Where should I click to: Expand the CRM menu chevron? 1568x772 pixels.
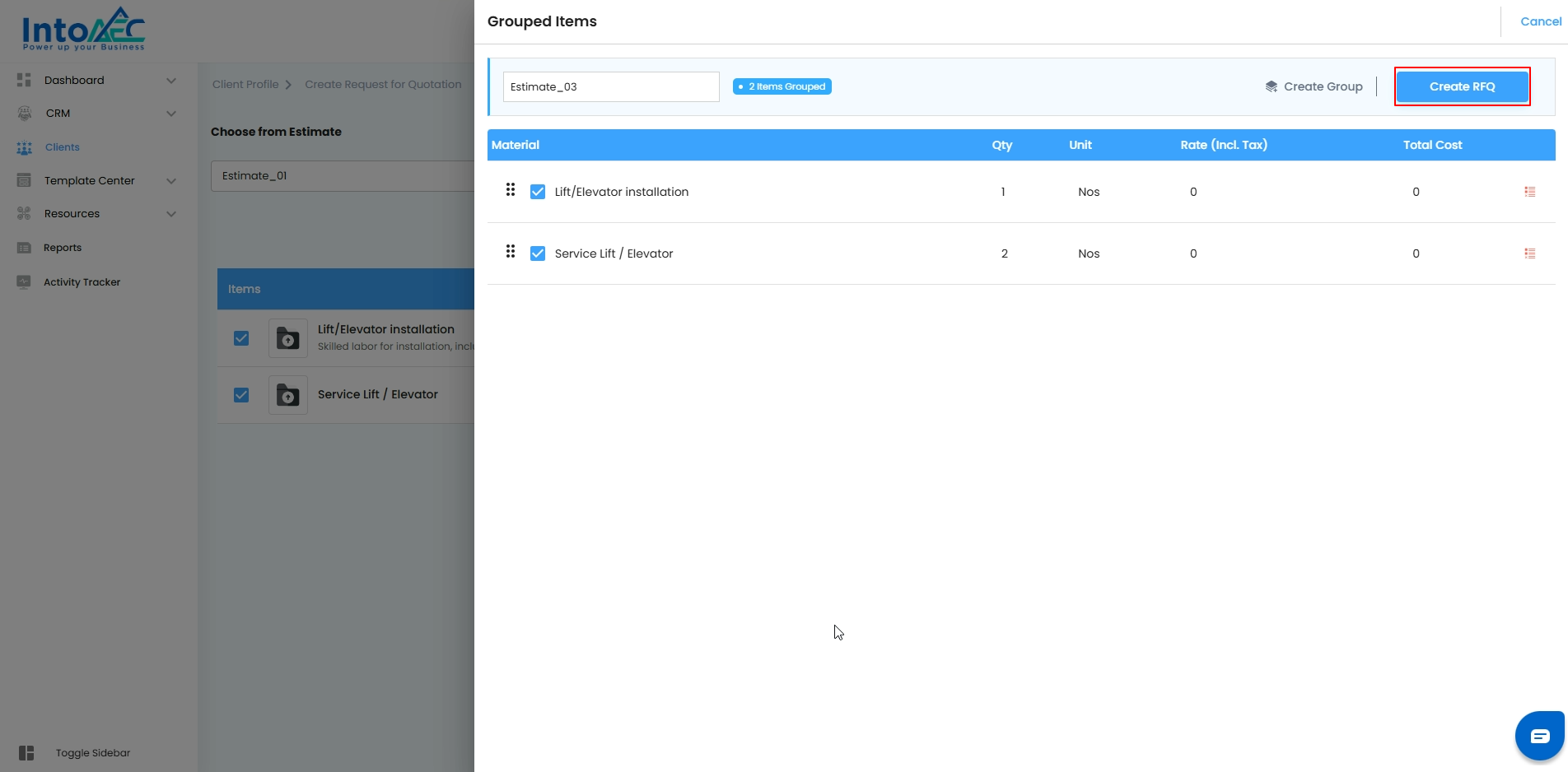coord(171,114)
